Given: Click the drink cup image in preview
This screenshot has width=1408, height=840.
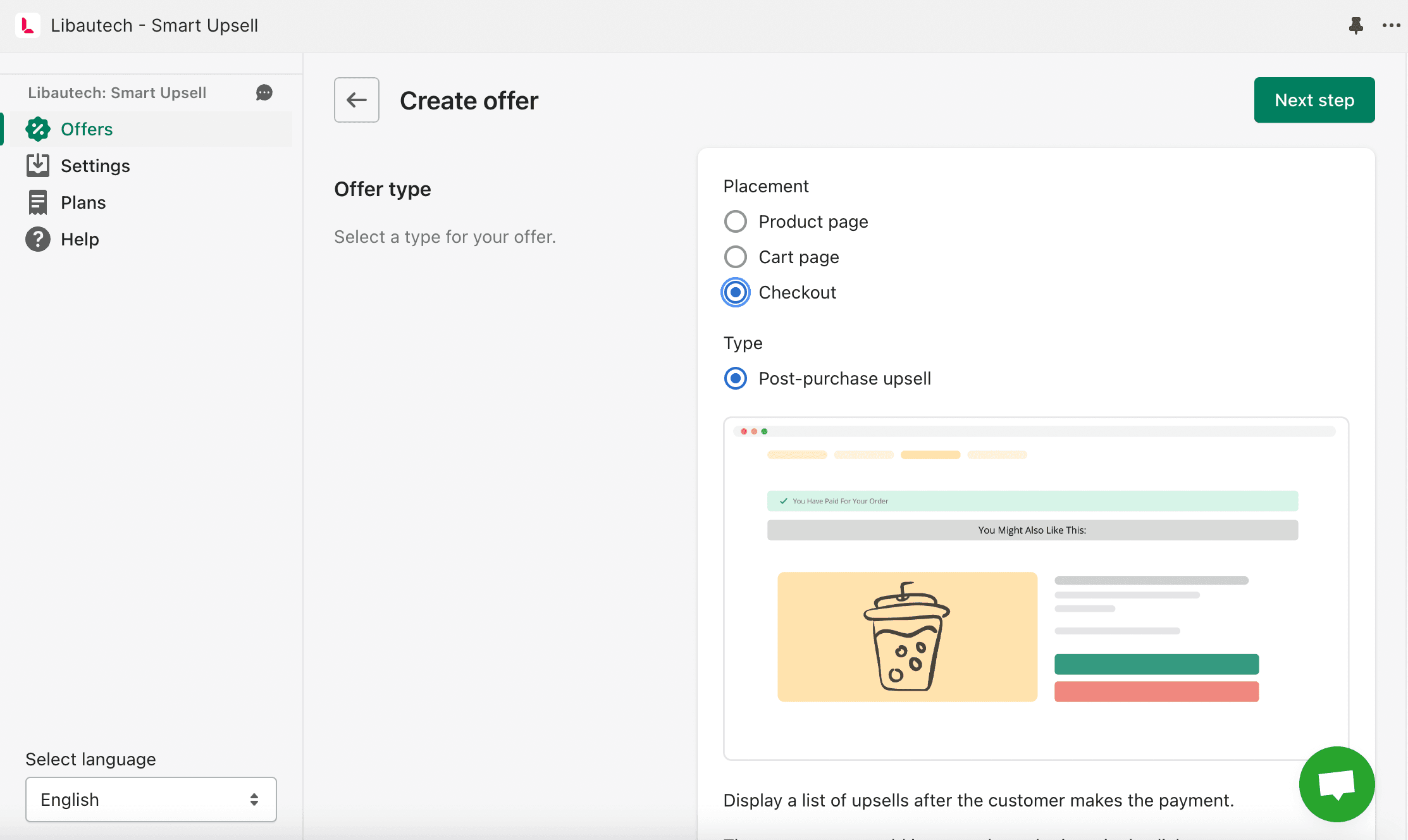Looking at the screenshot, I should 908,637.
